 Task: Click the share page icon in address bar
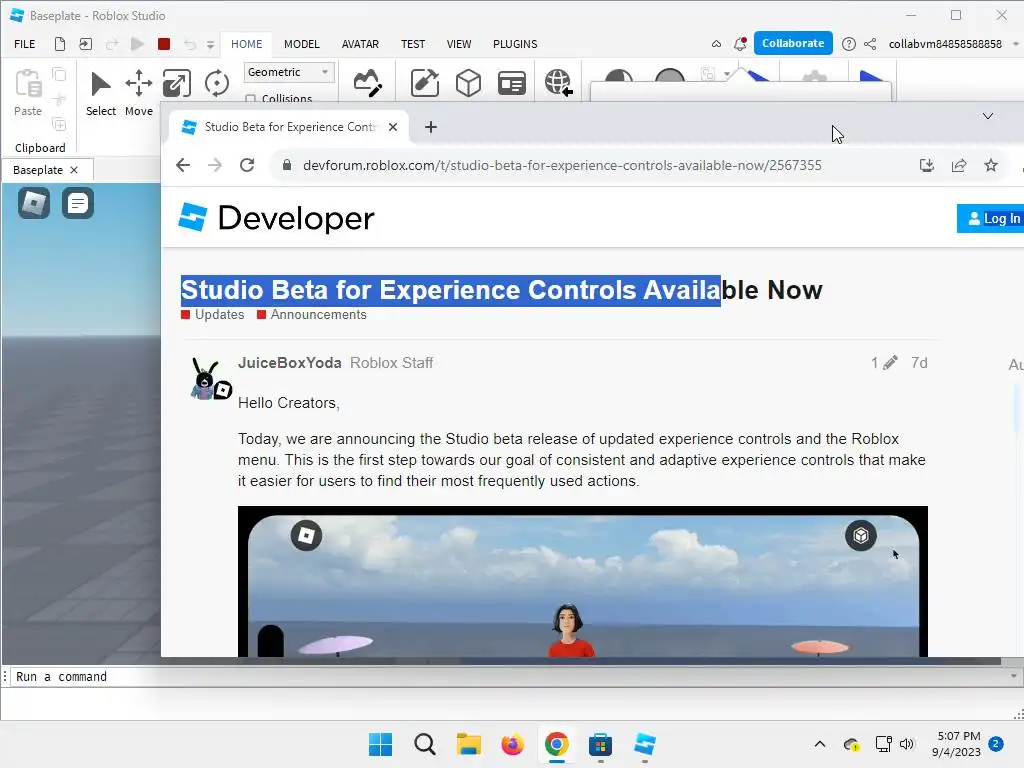coord(959,165)
